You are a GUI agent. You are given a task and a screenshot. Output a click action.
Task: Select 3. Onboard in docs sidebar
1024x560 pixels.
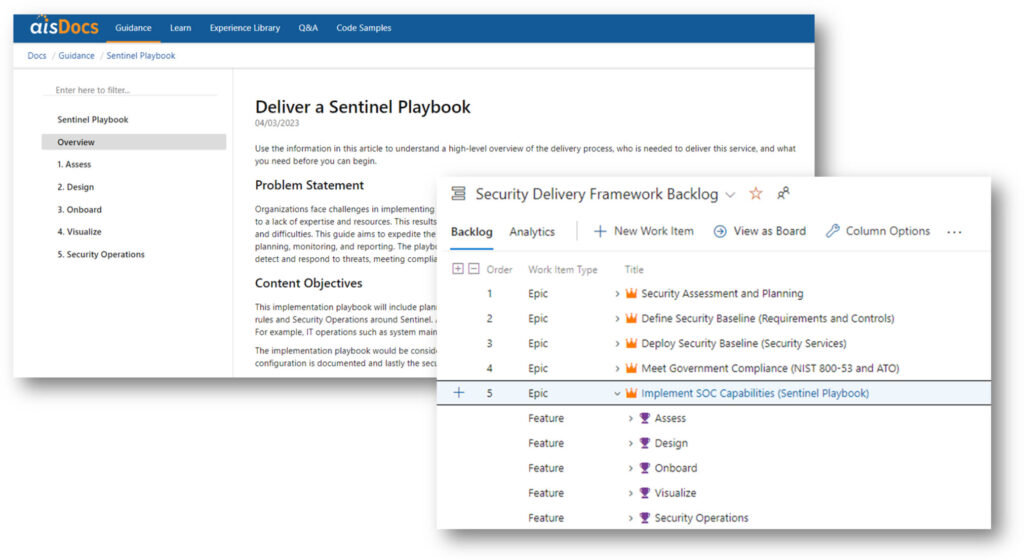pos(79,210)
